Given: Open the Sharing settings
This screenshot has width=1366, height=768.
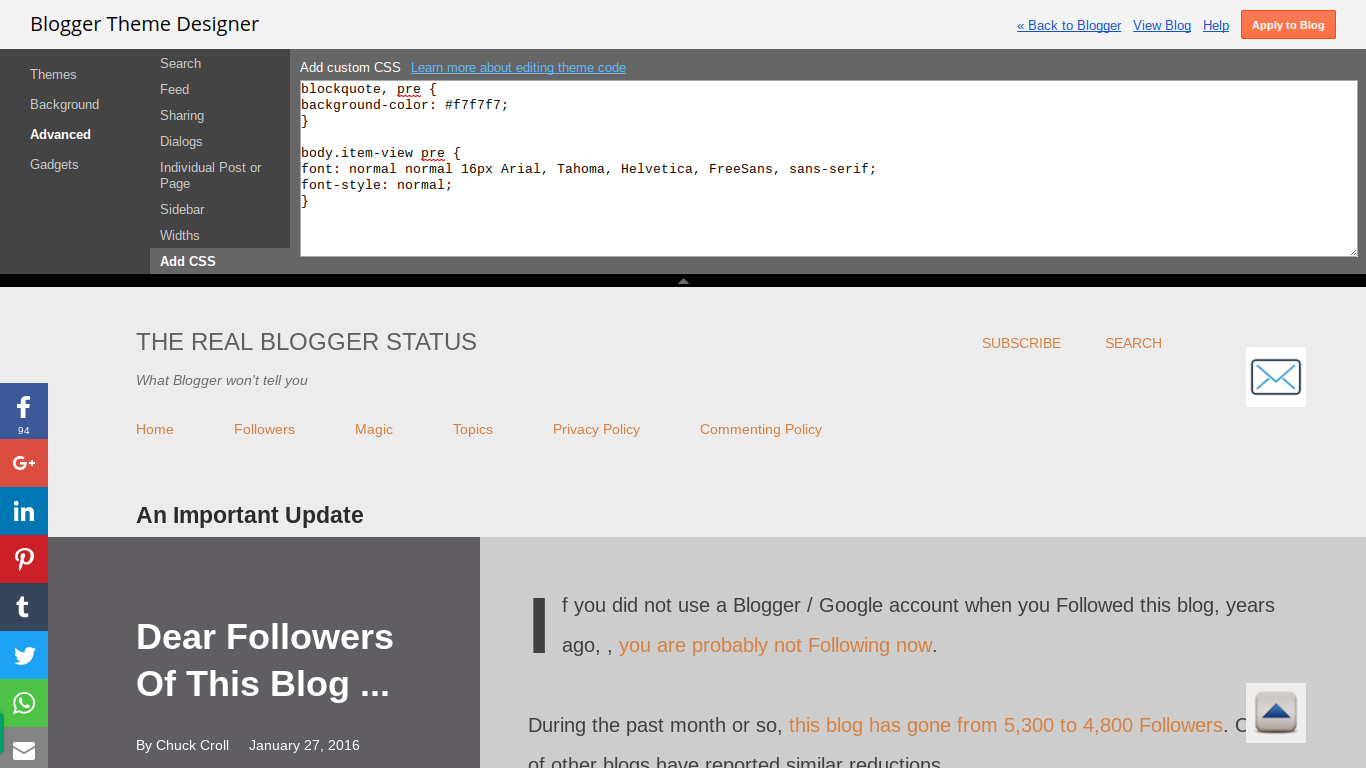Looking at the screenshot, I should [x=182, y=115].
